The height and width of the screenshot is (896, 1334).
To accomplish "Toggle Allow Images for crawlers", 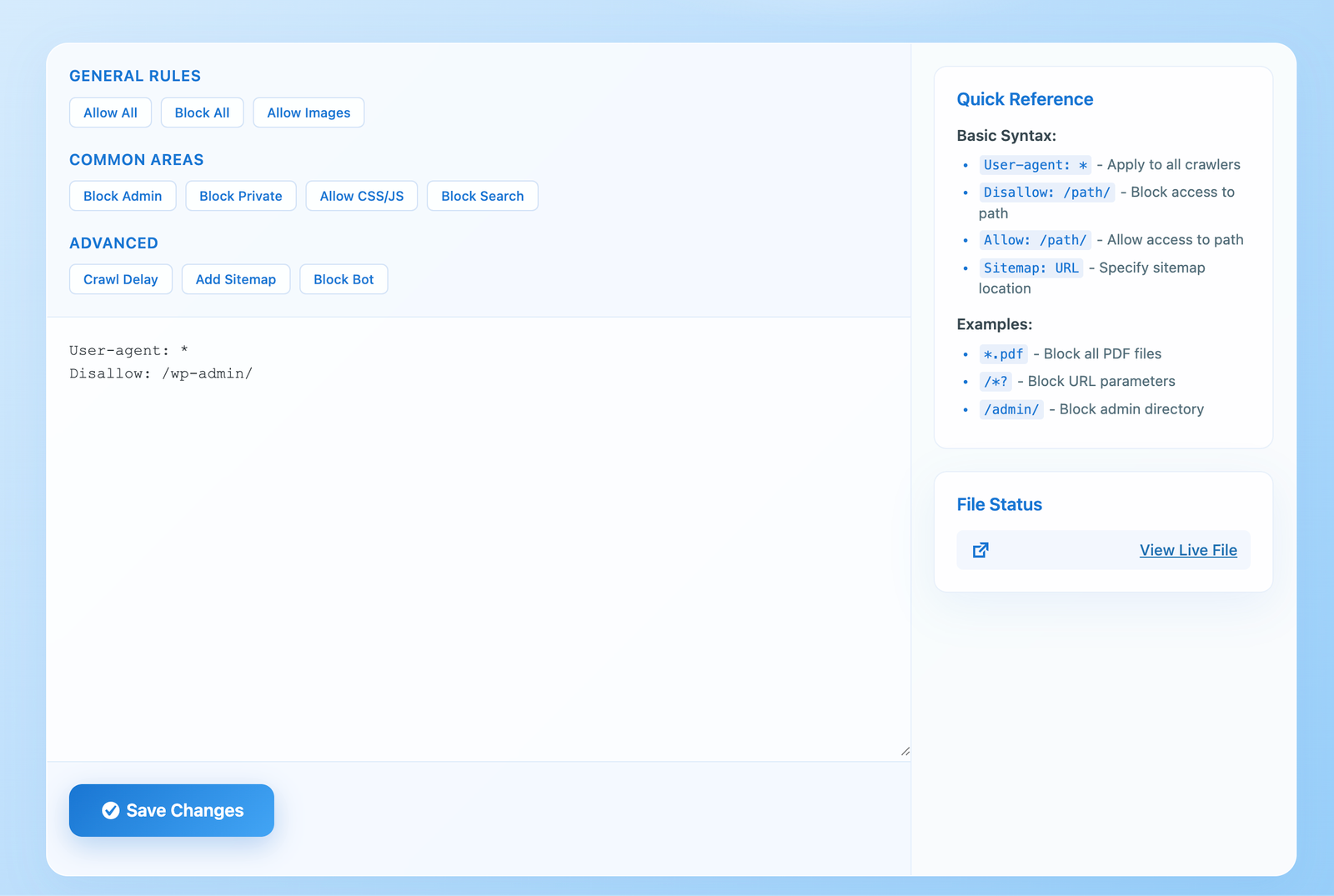I will click(308, 112).
